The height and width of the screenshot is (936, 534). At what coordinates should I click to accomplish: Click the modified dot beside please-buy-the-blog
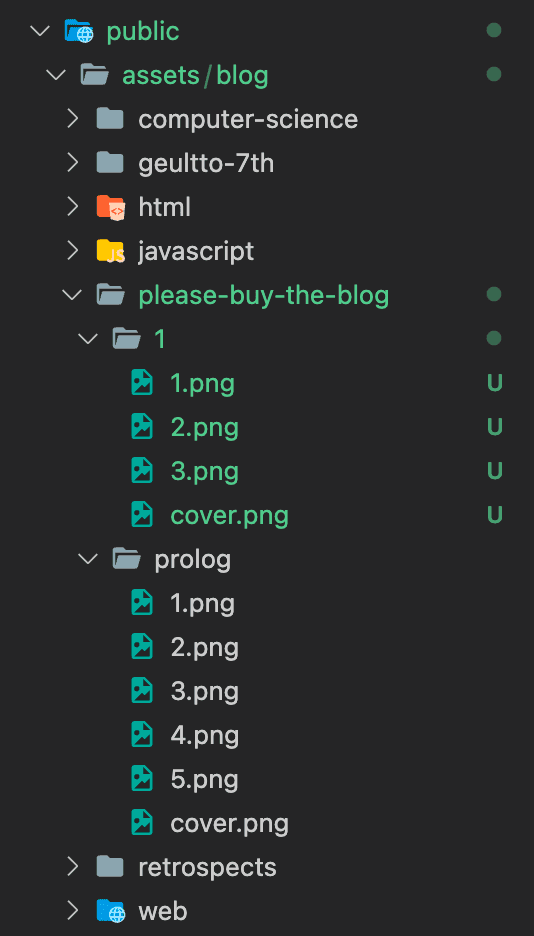493,294
